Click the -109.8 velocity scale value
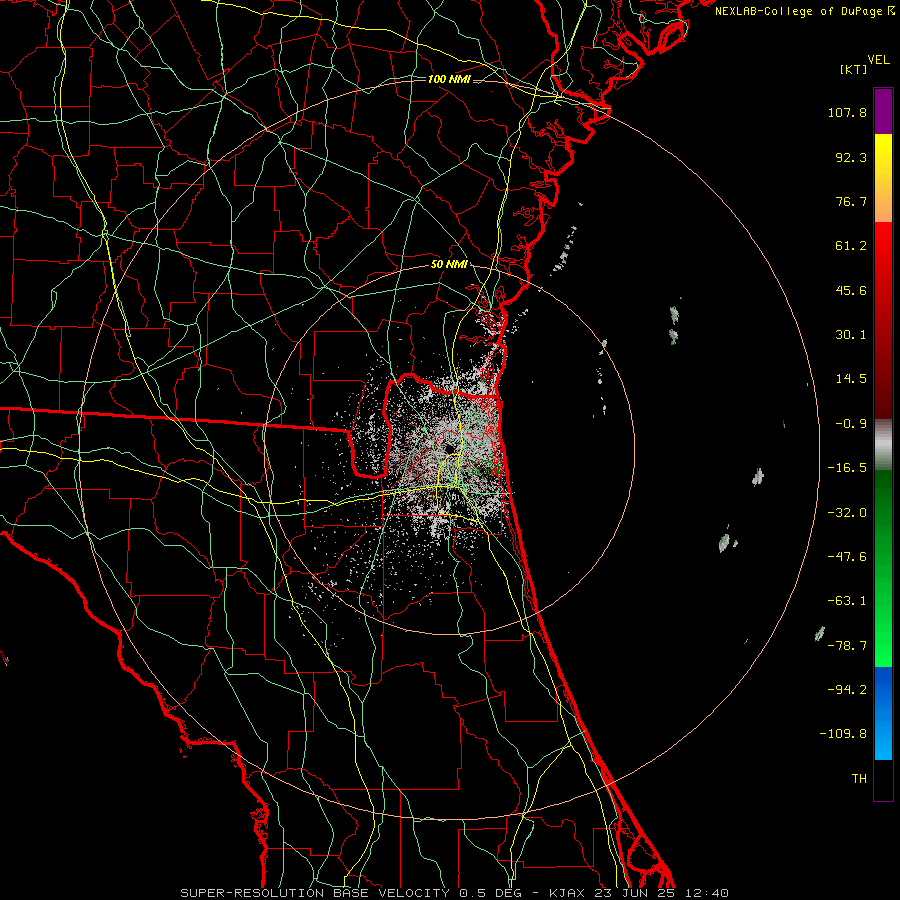Screen dimensions: 900x900 click(843, 734)
